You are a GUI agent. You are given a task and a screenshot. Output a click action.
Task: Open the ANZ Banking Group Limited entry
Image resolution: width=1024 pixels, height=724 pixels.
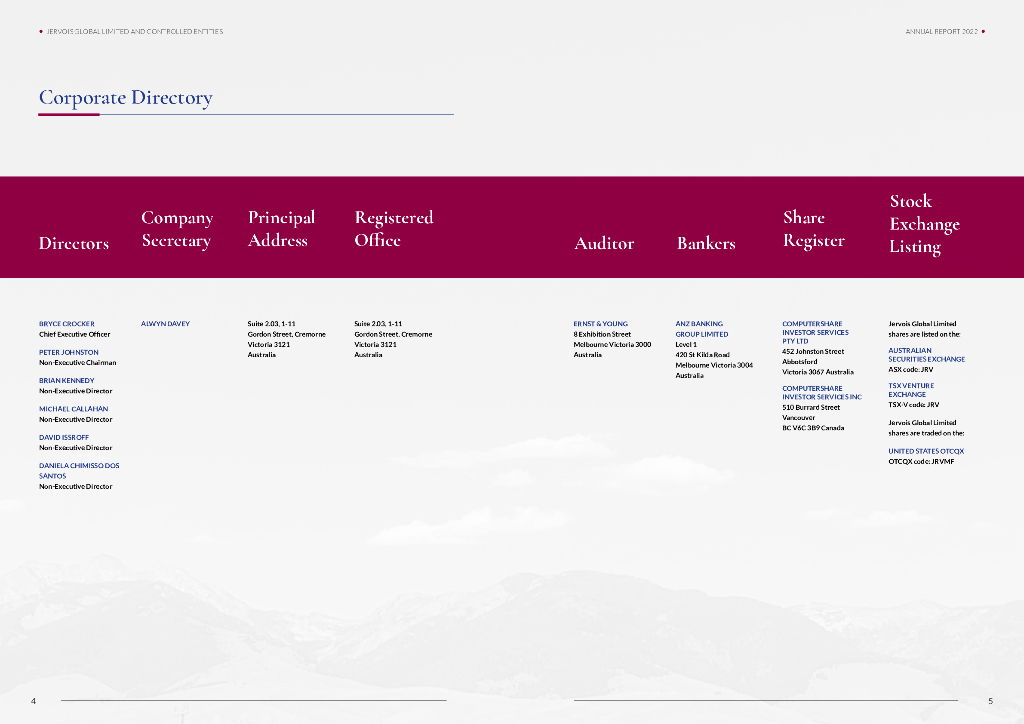coord(701,329)
